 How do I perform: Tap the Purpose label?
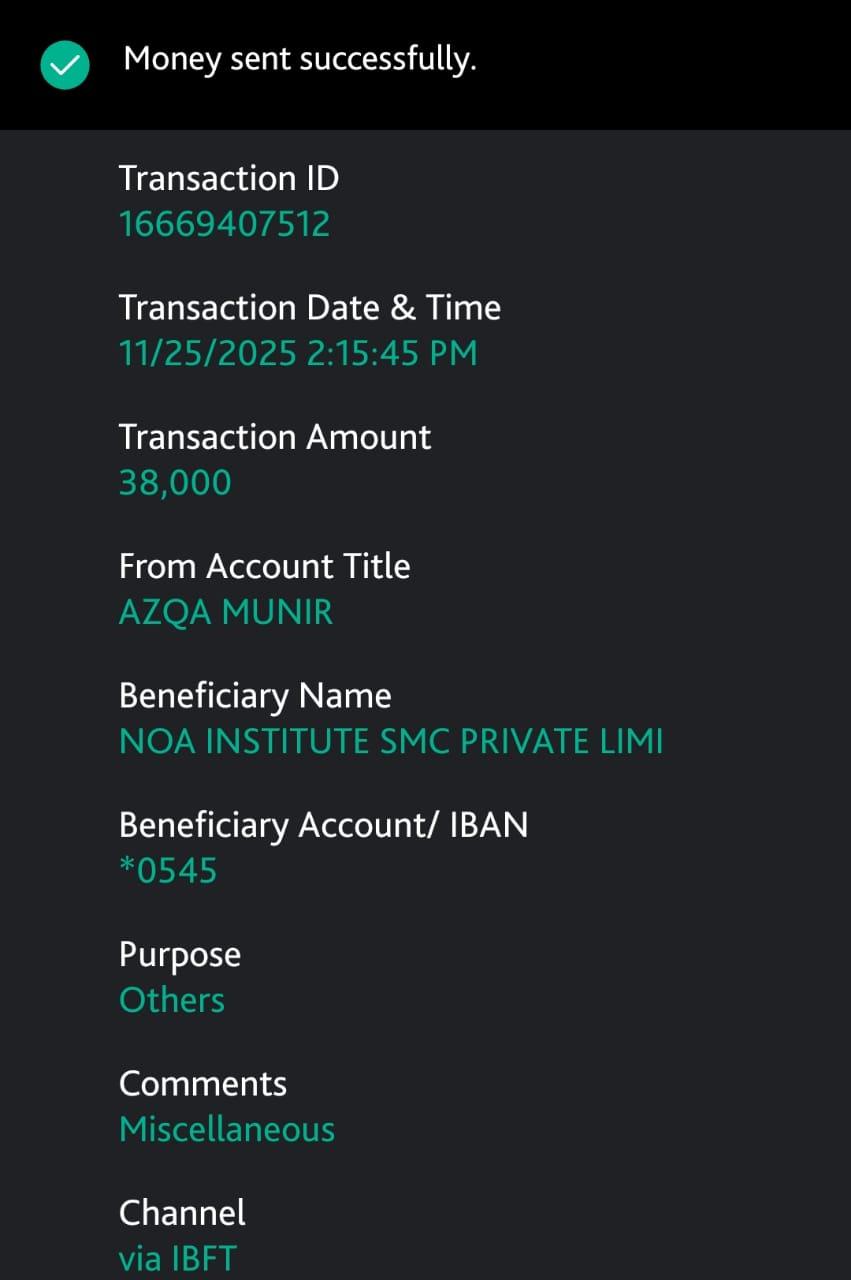click(x=180, y=954)
